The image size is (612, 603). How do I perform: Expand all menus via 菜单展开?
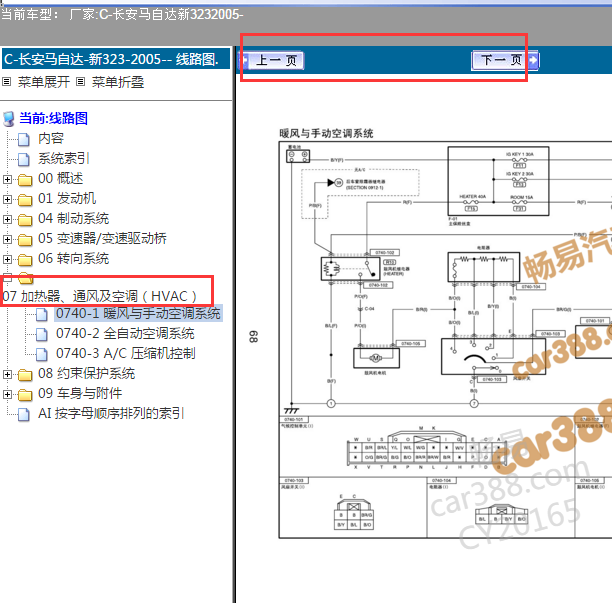point(43,82)
